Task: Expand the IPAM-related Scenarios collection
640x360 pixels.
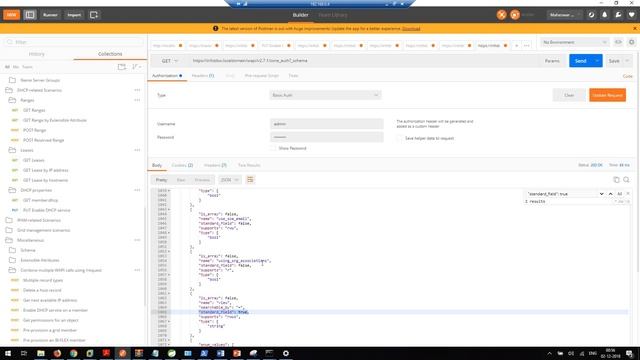Action: (39, 220)
